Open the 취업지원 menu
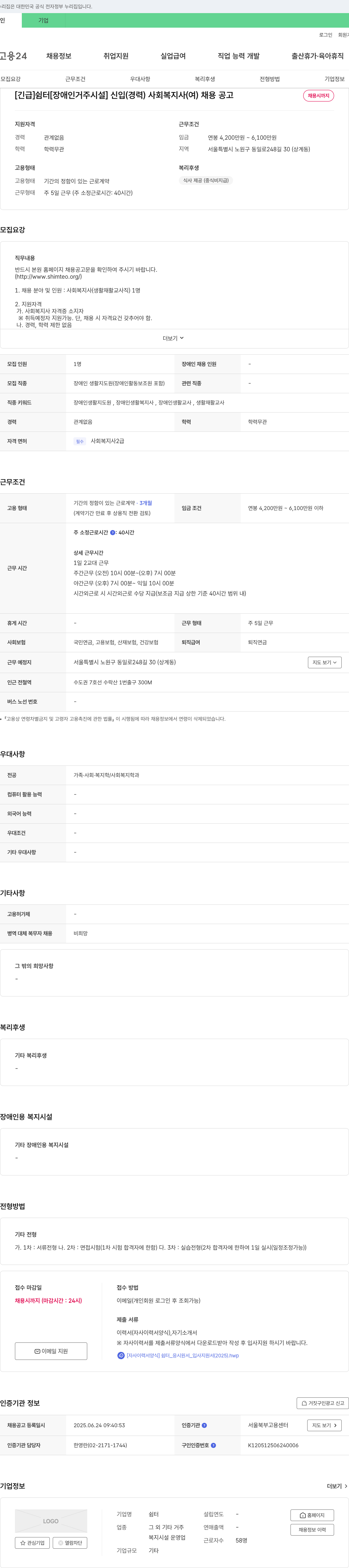This screenshot has height=1568, width=349. [x=116, y=56]
